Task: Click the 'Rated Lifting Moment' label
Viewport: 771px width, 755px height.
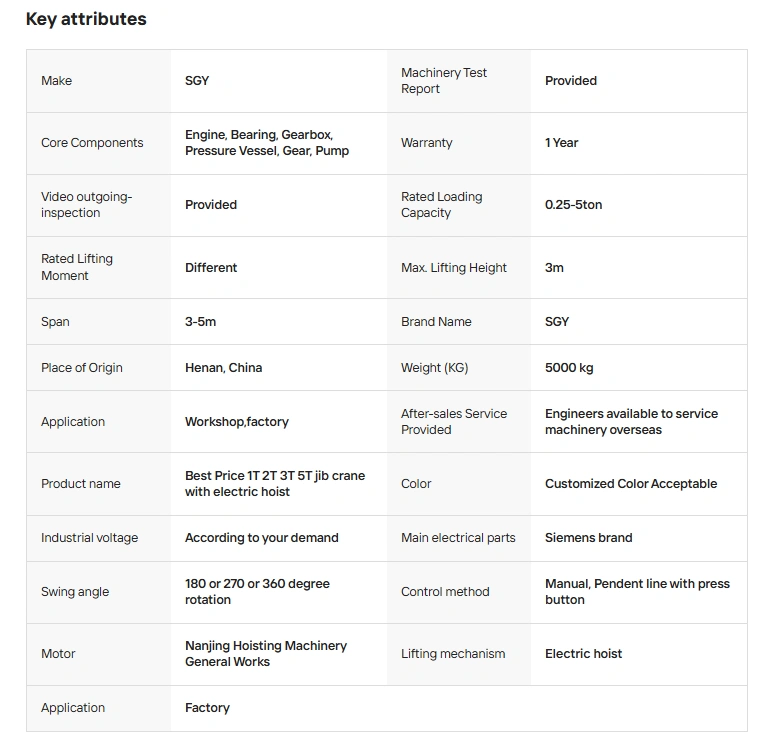Action: tap(77, 267)
